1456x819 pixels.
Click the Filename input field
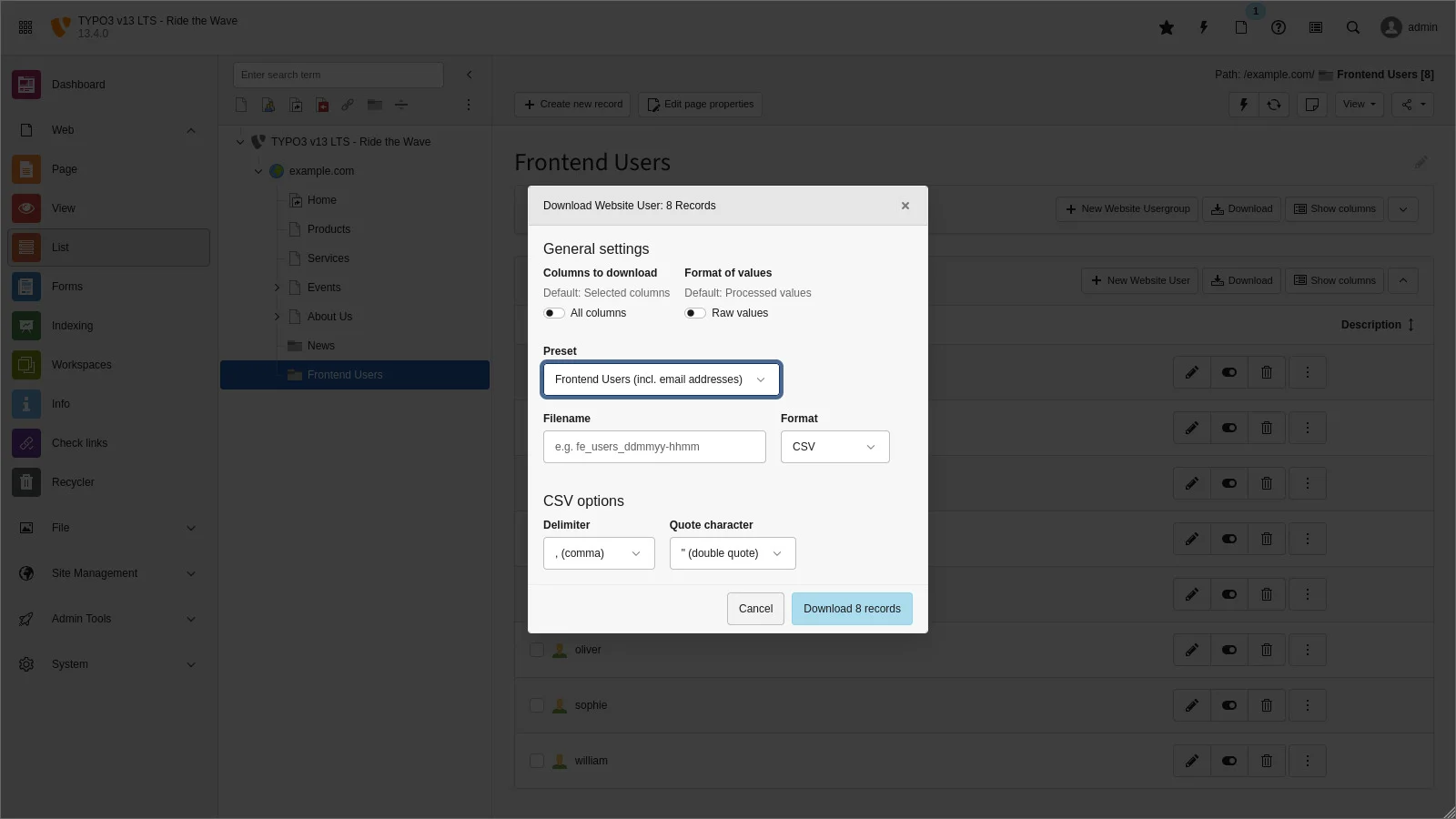[654, 447]
